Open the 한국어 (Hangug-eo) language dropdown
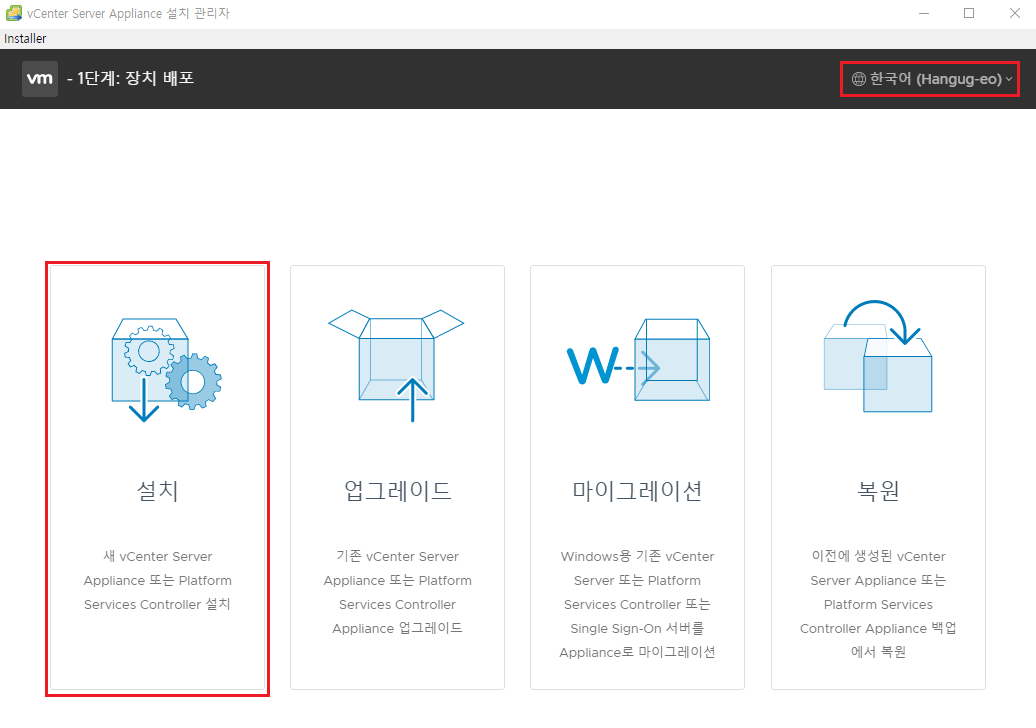The height and width of the screenshot is (728, 1036). [x=930, y=79]
